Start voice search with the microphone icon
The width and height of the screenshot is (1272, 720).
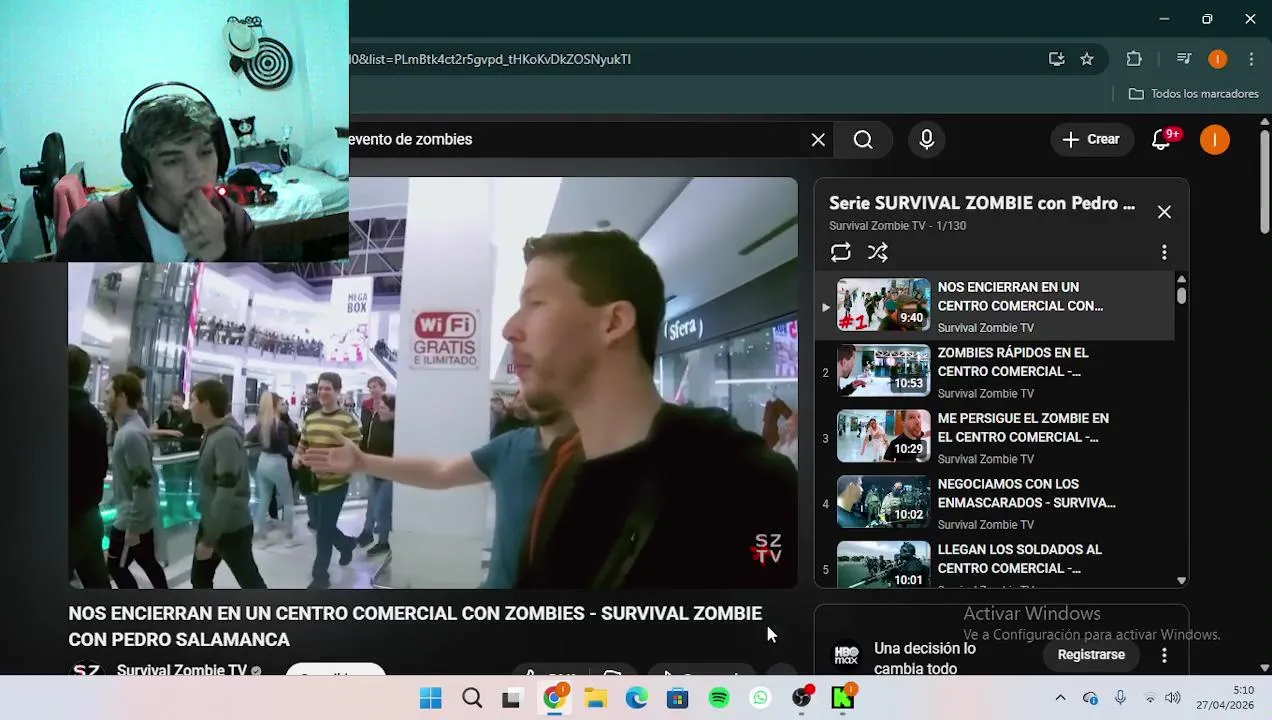(927, 140)
